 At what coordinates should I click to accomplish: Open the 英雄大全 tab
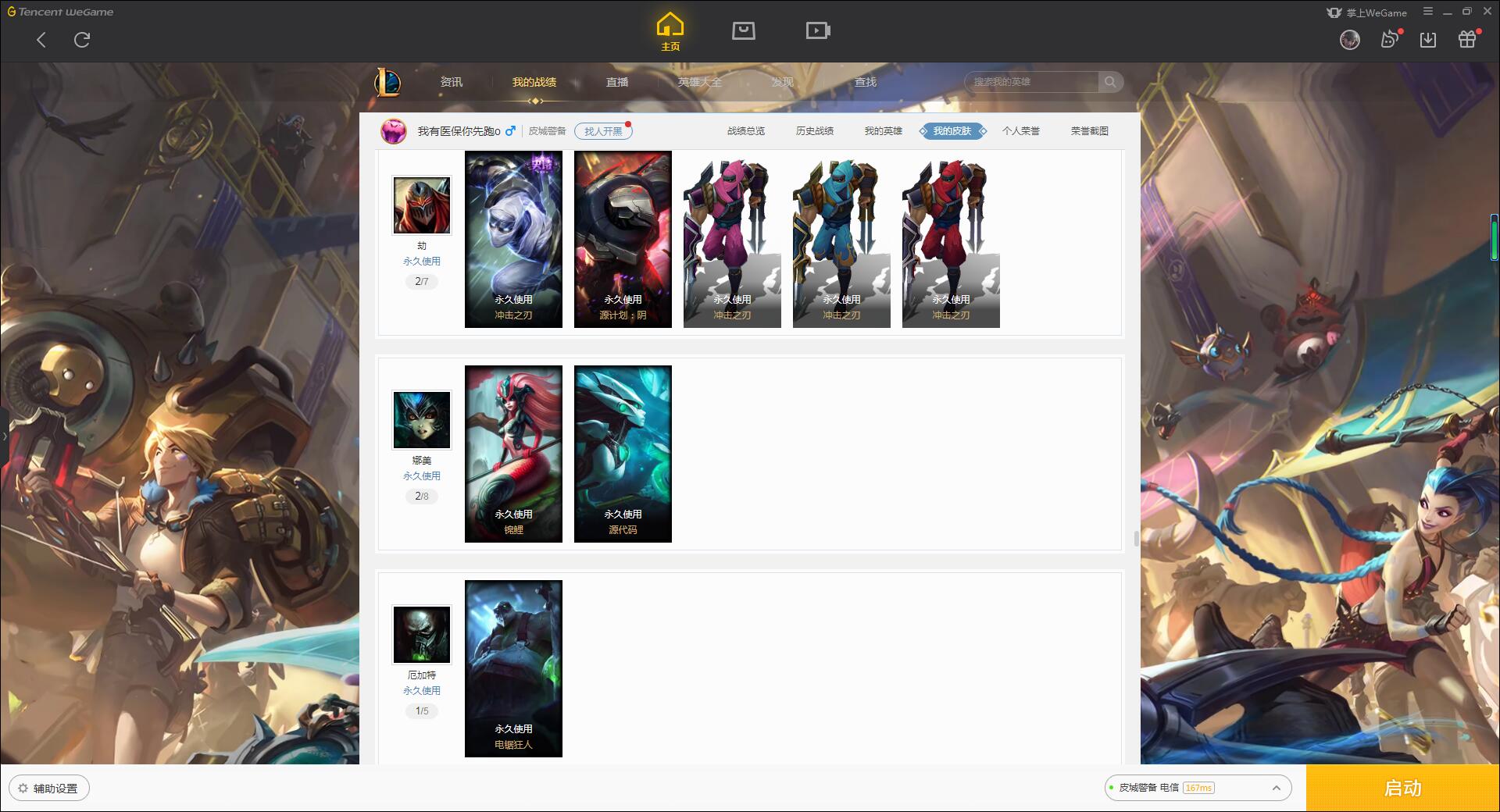point(700,82)
